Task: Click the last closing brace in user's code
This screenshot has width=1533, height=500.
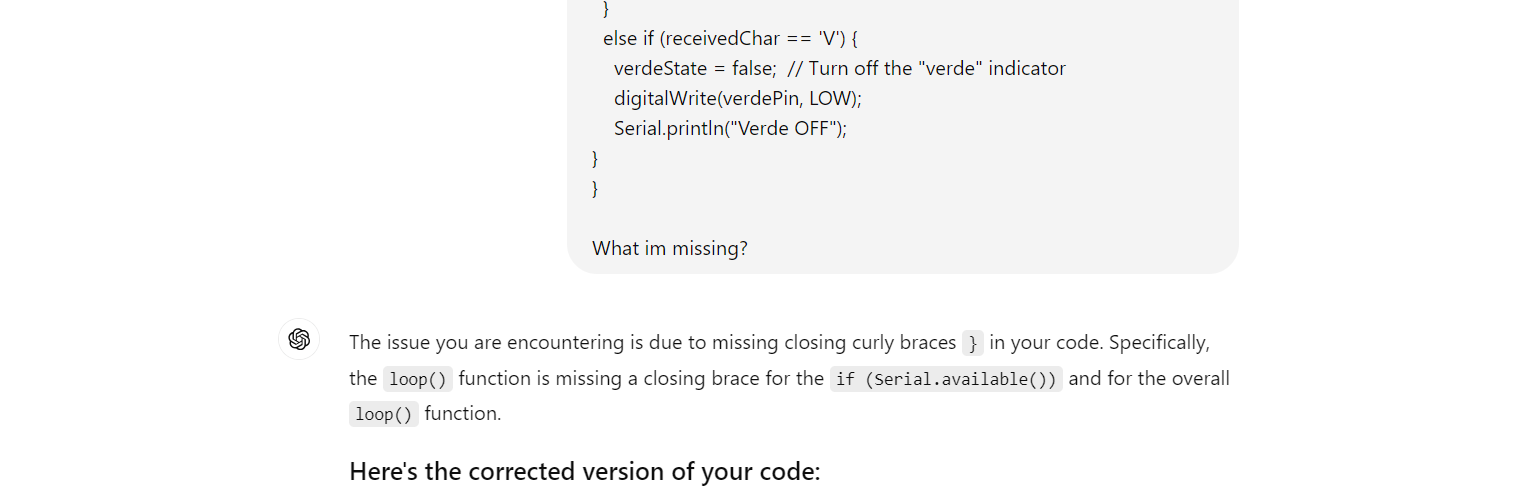Action: coord(596,188)
